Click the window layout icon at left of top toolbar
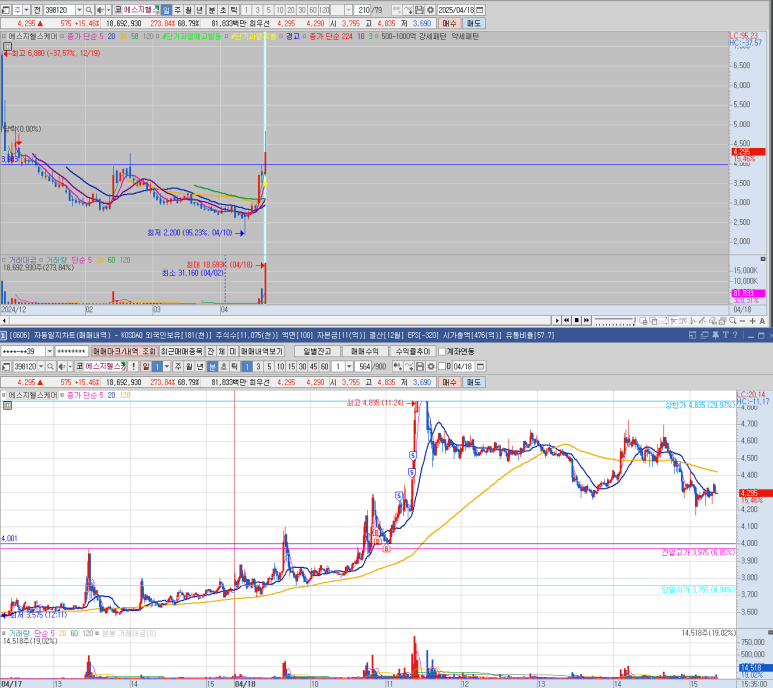The image size is (773, 688). (x=6, y=10)
